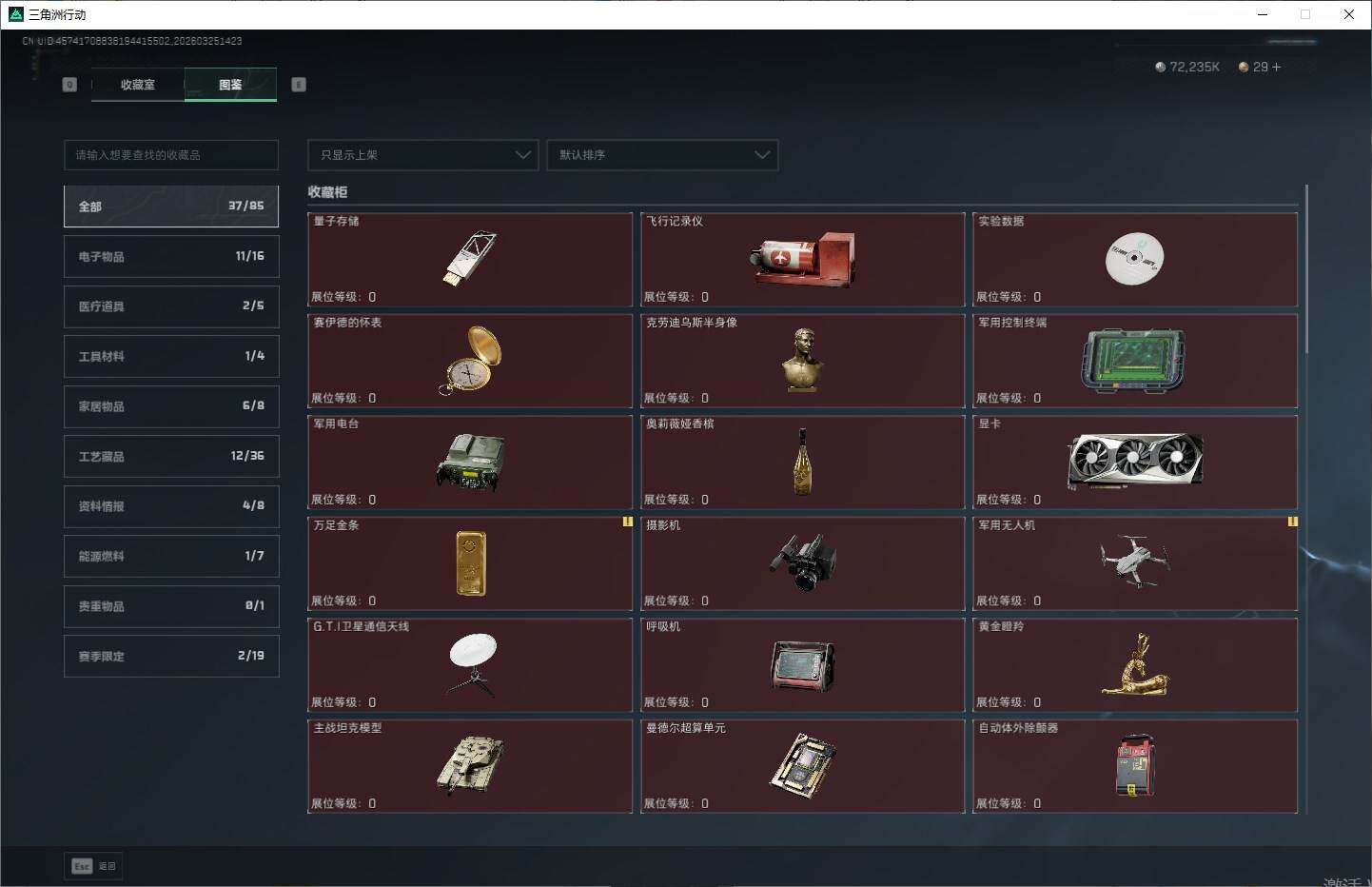Open the 家居物品 category
This screenshot has width=1372, height=887.
[x=171, y=406]
